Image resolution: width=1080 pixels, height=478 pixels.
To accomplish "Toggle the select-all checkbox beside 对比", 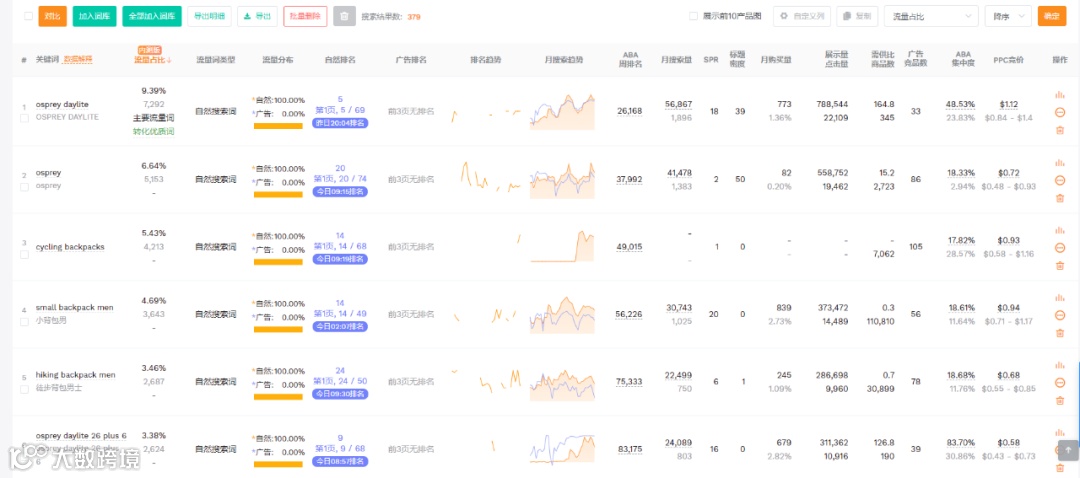I will tap(28, 16).
